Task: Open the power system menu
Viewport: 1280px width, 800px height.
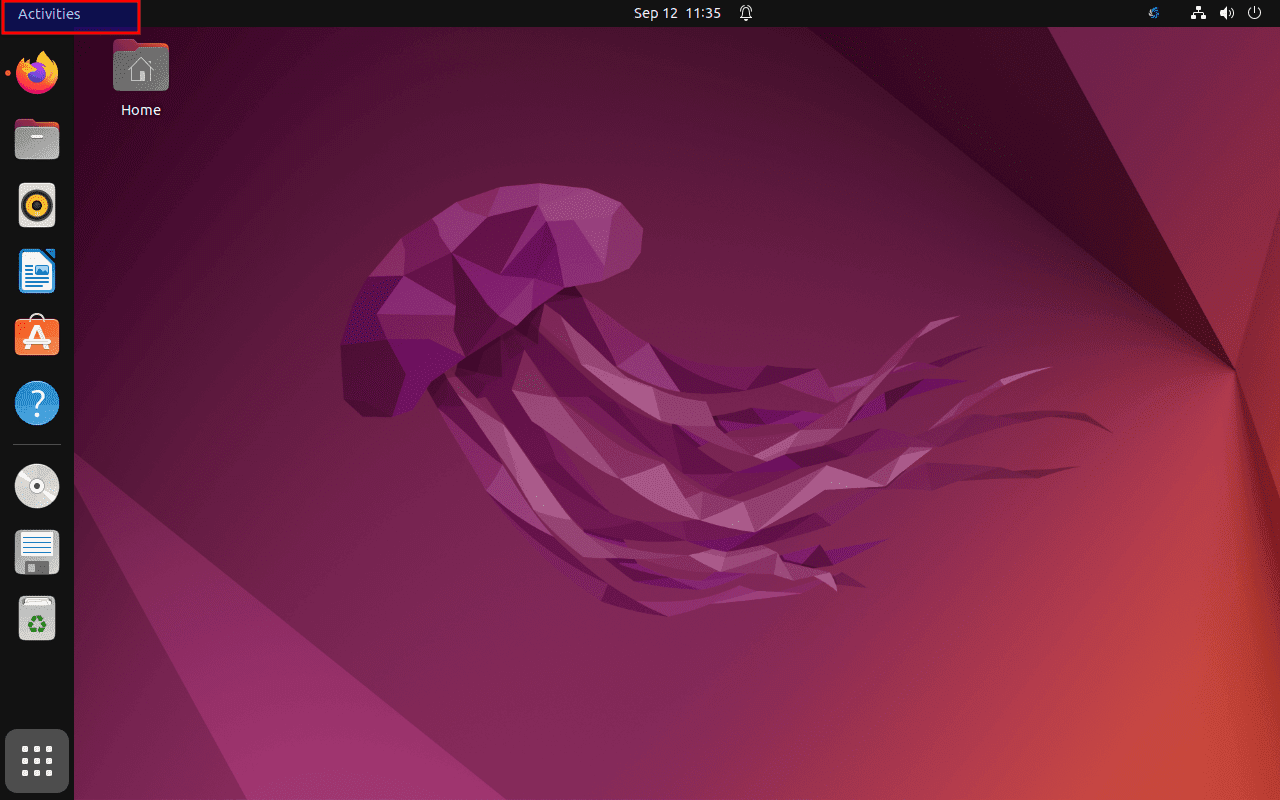Action: coord(1255,14)
